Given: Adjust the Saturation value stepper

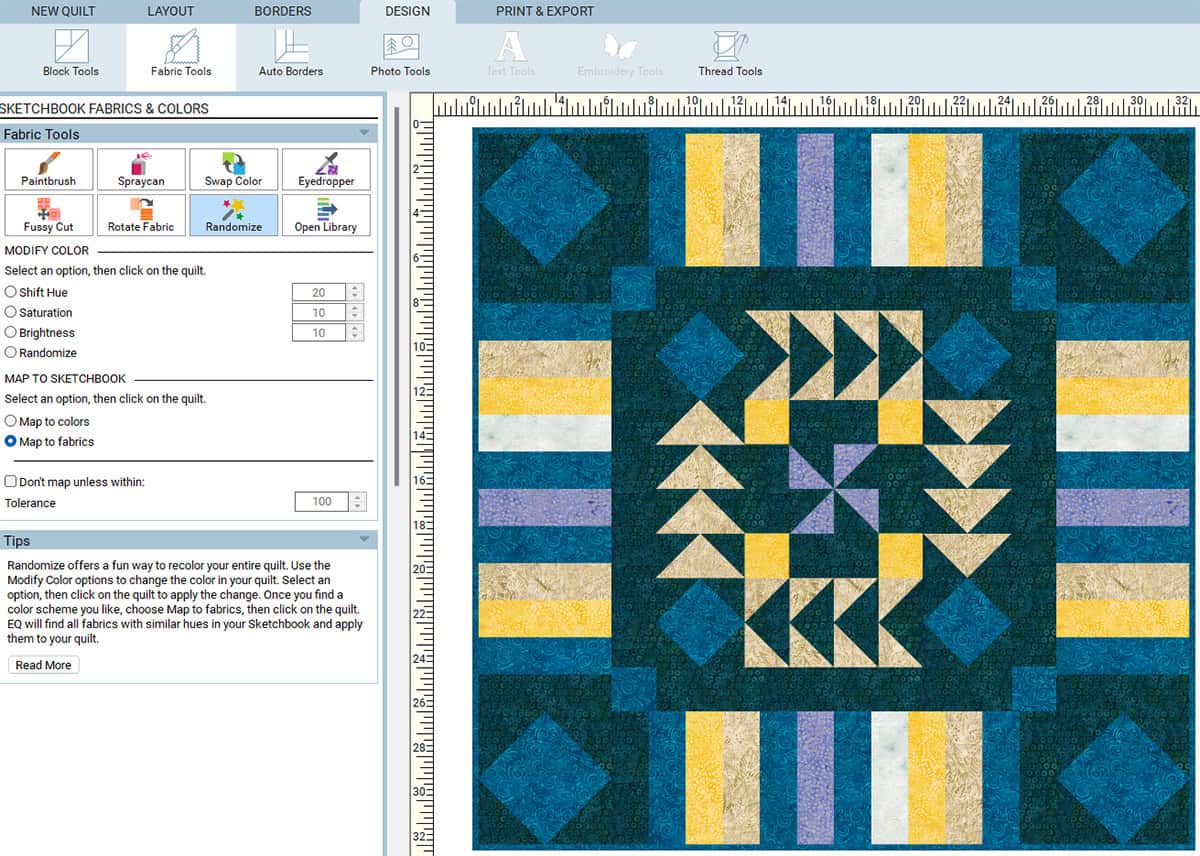Looking at the screenshot, I should (356, 312).
